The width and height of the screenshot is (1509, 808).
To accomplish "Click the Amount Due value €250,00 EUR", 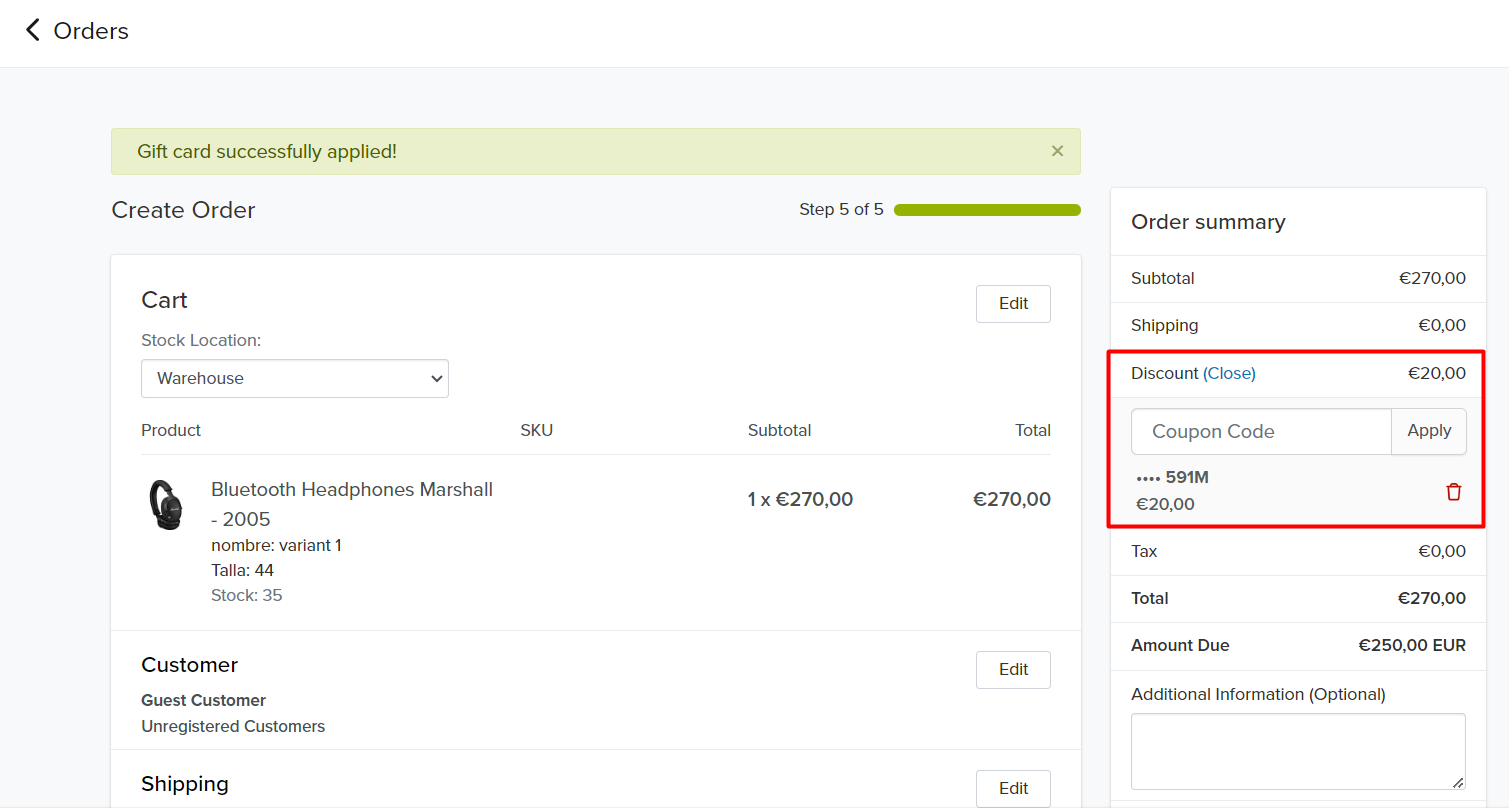I will pyautogui.click(x=1411, y=646).
